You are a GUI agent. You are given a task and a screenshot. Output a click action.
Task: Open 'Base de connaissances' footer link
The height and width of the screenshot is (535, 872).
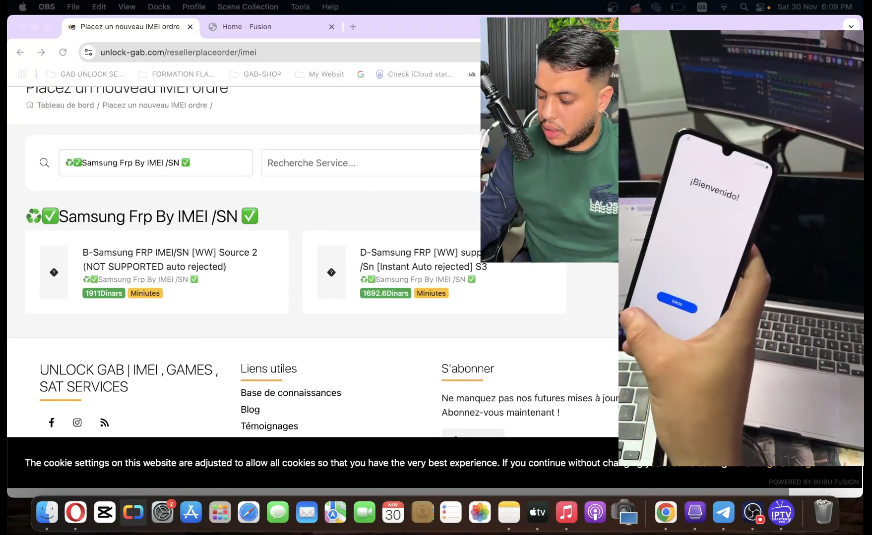click(291, 393)
